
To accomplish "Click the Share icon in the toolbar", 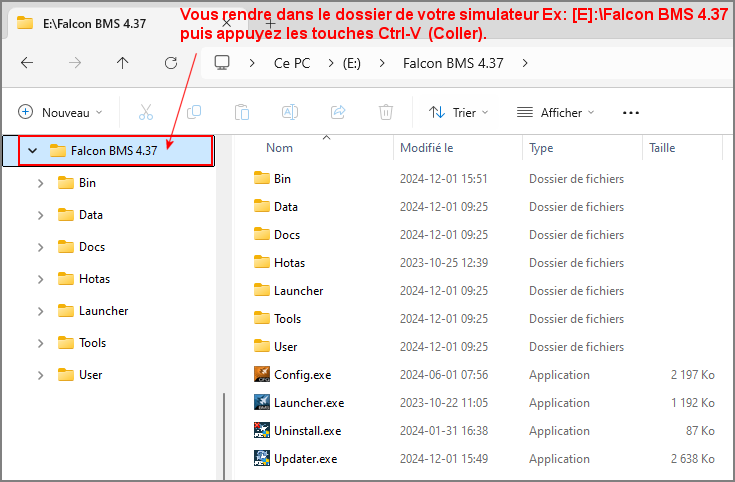I will [338, 112].
